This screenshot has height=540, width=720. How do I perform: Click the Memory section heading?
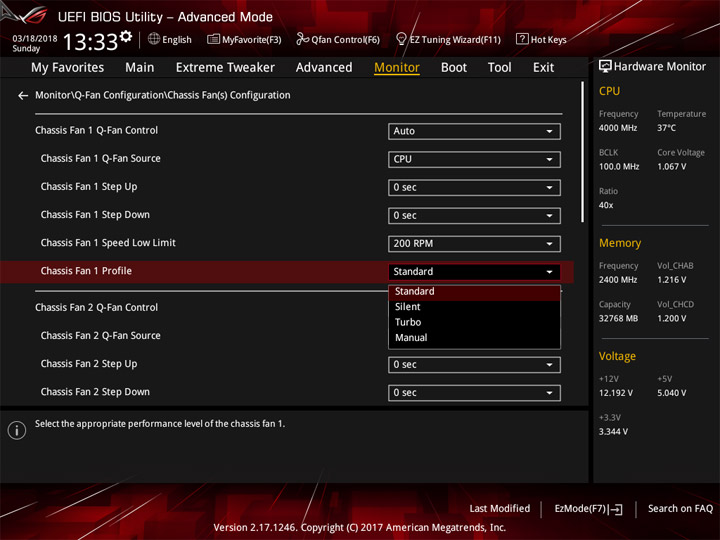(620, 243)
